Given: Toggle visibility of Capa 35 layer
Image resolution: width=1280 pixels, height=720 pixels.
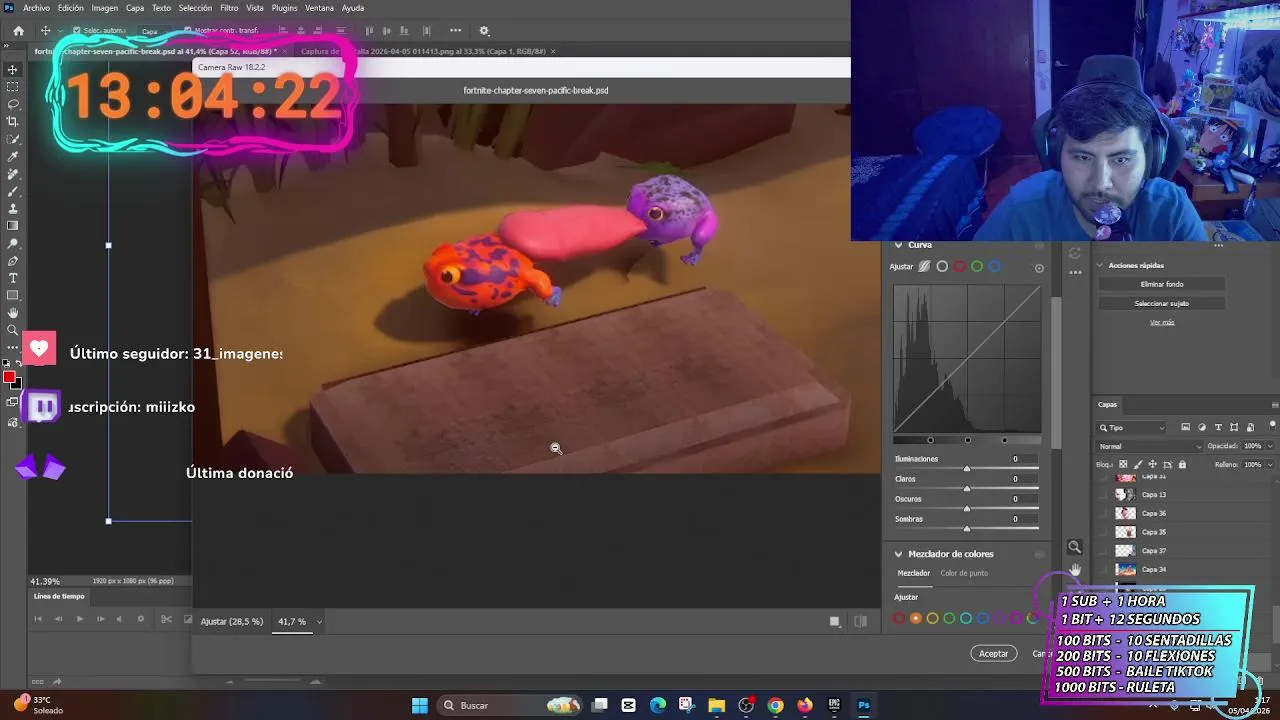Looking at the screenshot, I should pos(1104,532).
